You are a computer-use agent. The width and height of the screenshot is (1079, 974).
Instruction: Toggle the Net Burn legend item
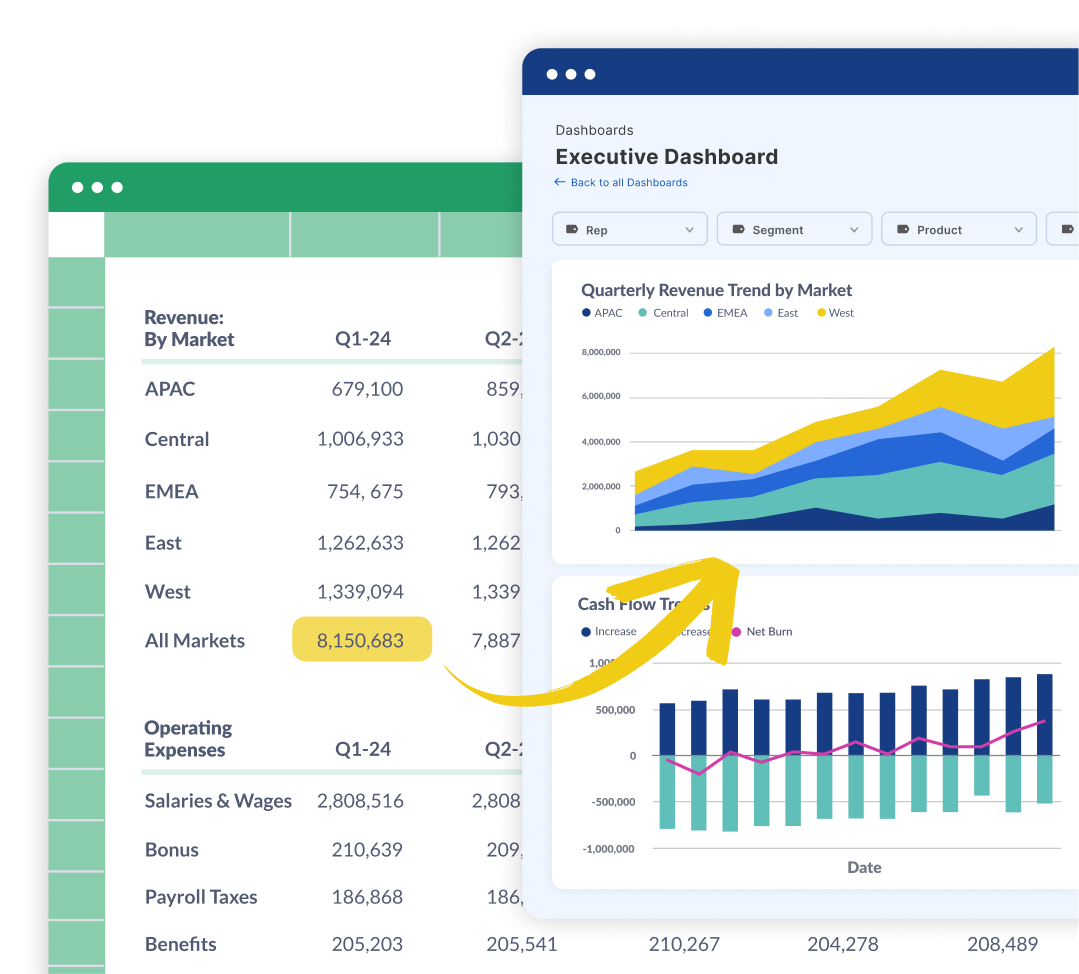pos(762,632)
